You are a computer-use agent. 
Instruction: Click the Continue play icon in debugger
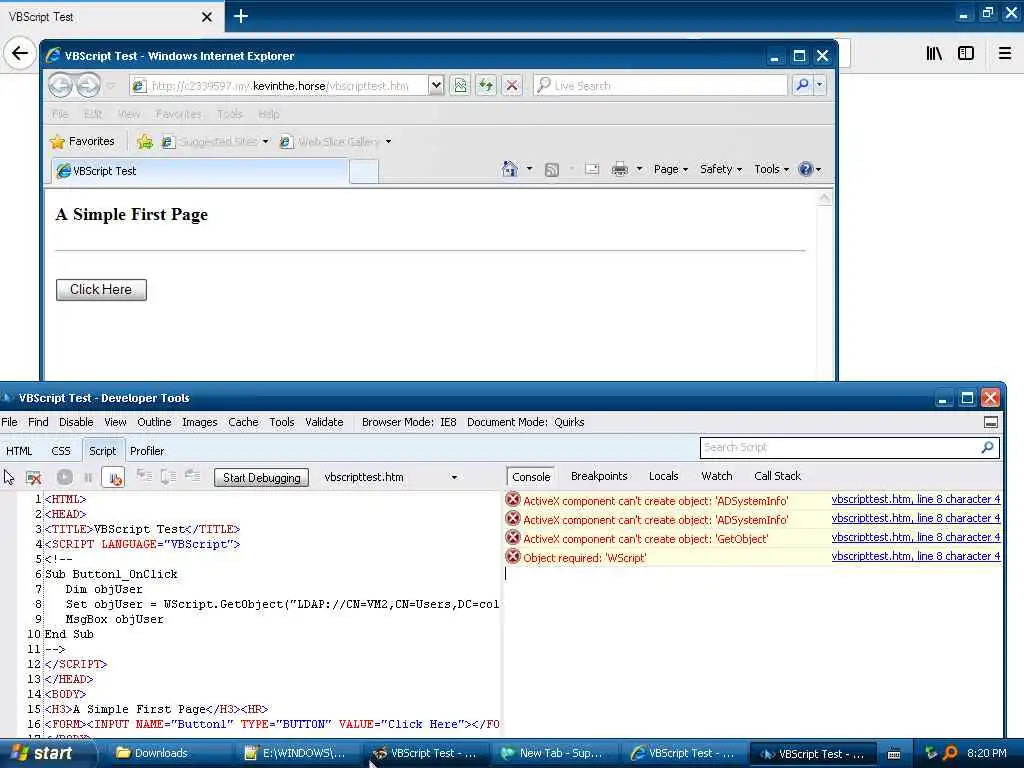click(x=64, y=477)
